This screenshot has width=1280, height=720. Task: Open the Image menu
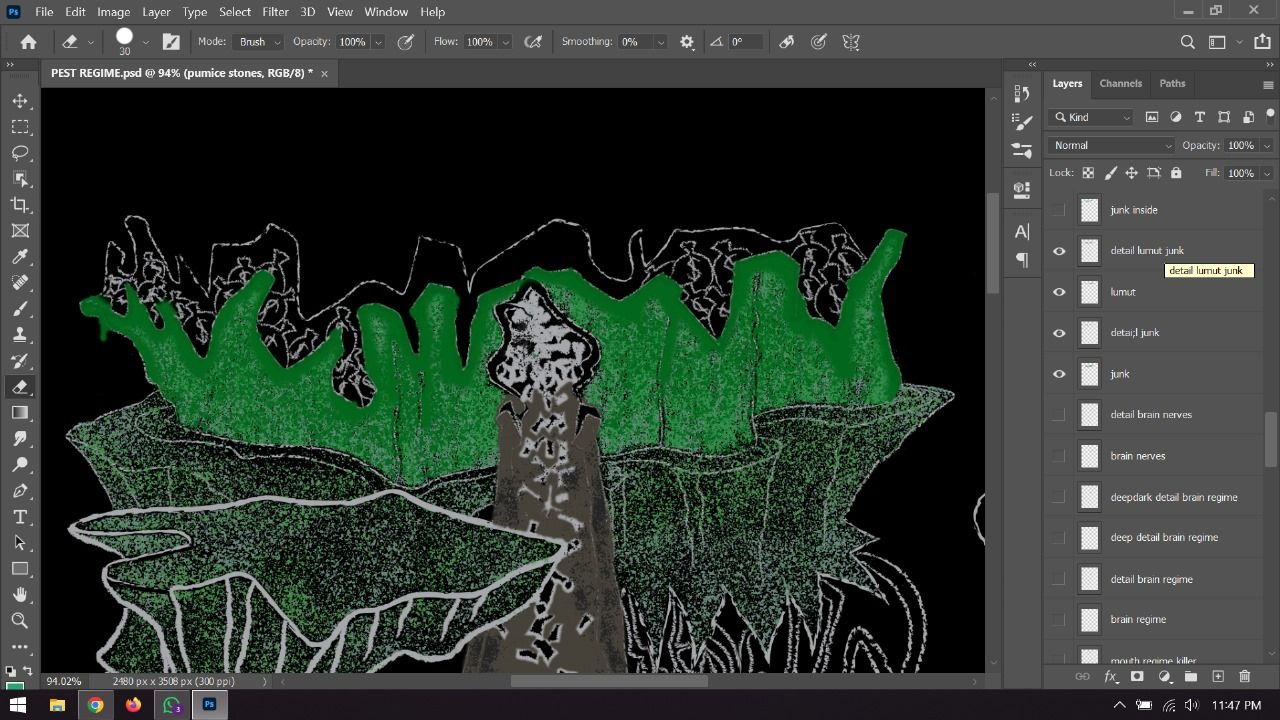pyautogui.click(x=114, y=12)
